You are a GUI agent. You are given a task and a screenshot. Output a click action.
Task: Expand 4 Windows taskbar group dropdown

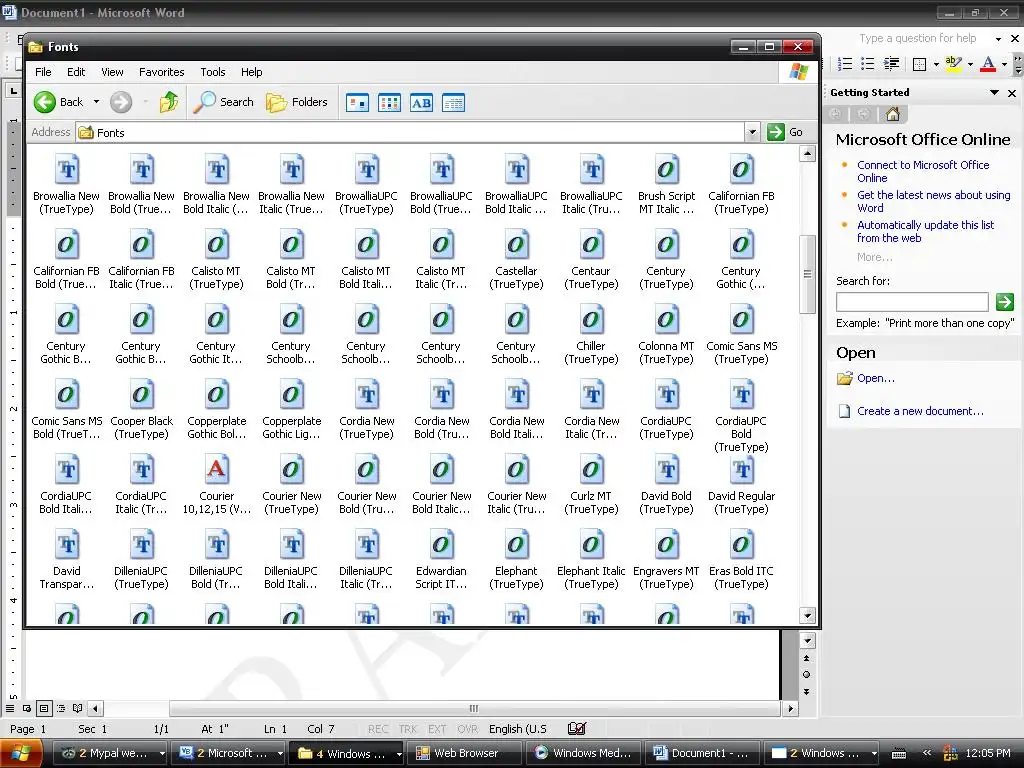click(x=399, y=753)
